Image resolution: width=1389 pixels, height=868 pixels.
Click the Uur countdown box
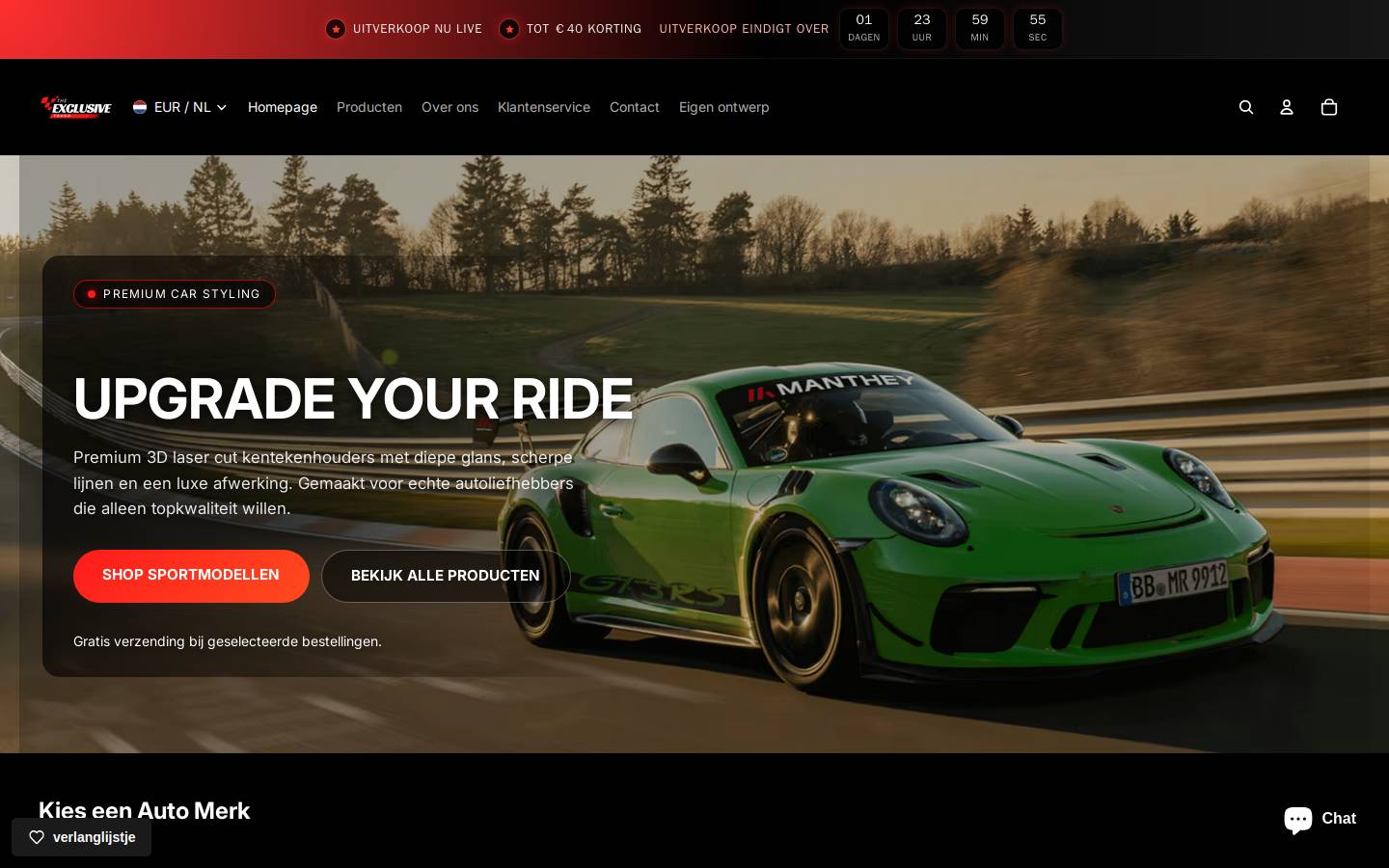point(922,29)
